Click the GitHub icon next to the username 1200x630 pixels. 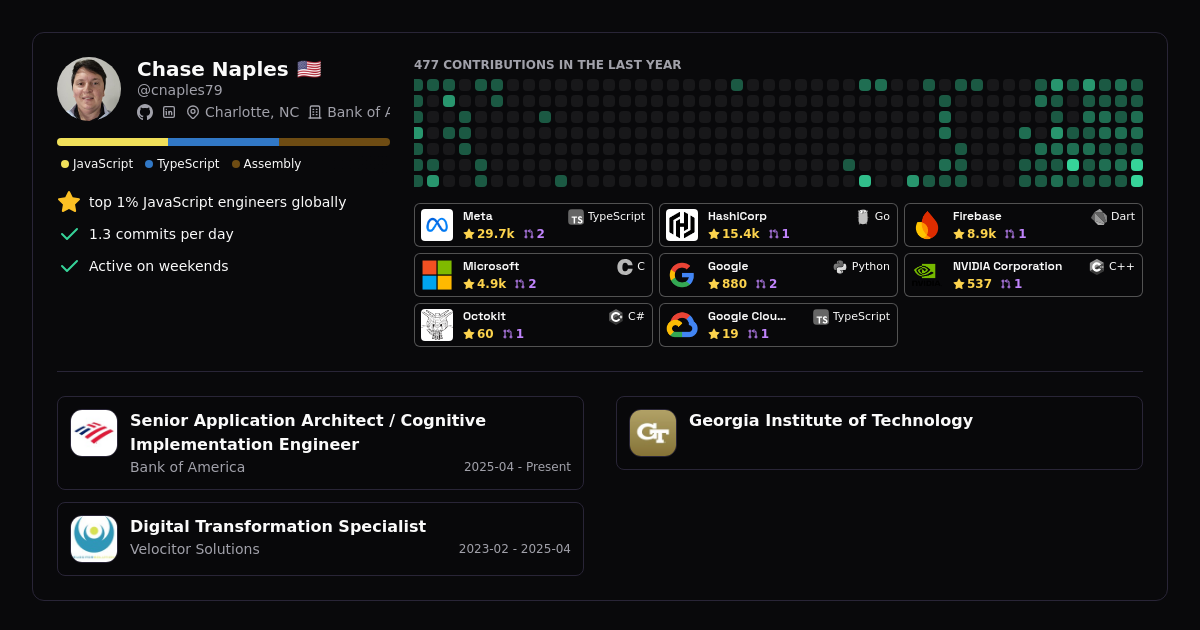pyautogui.click(x=145, y=112)
